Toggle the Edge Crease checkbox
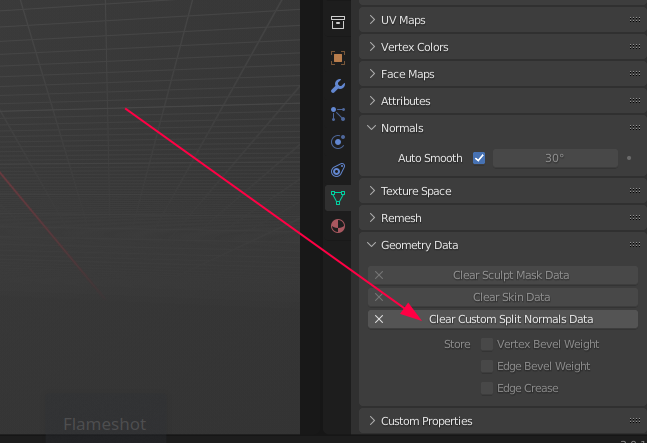The height and width of the screenshot is (443, 647). click(487, 388)
